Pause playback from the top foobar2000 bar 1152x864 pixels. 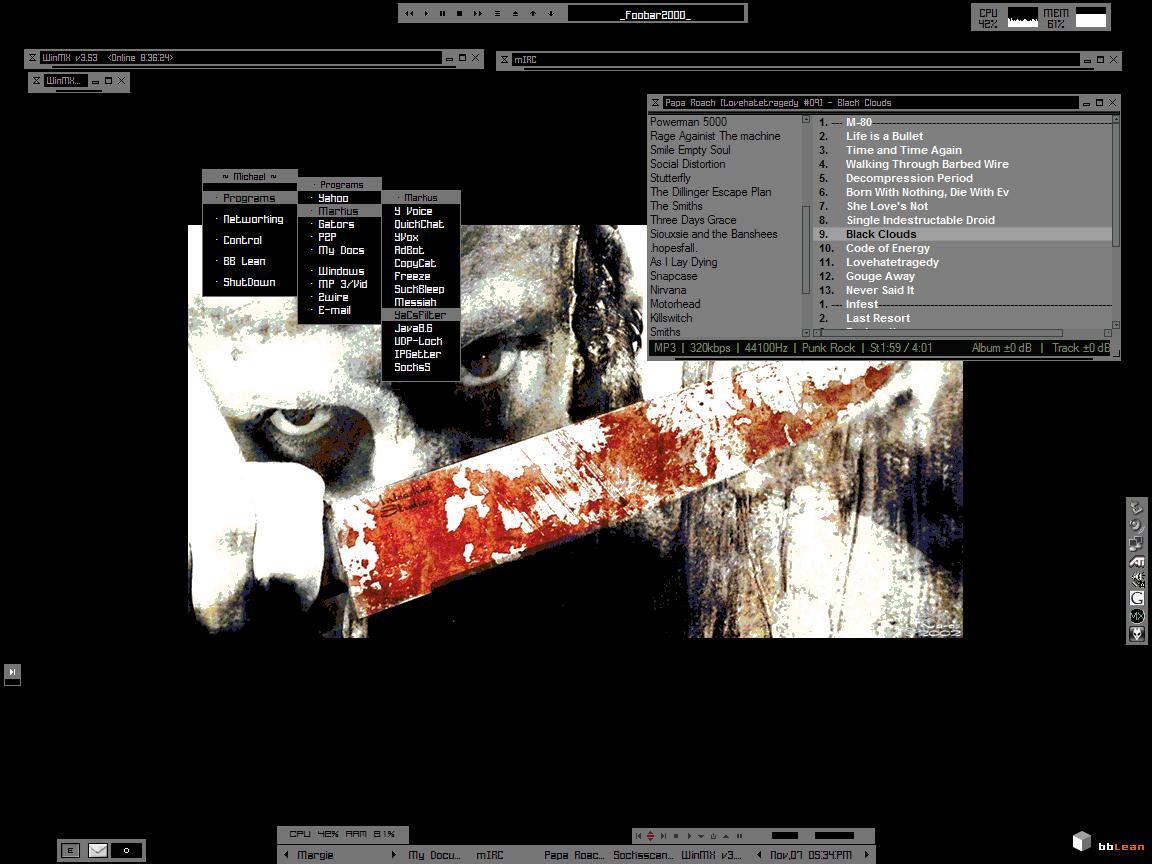(442, 13)
